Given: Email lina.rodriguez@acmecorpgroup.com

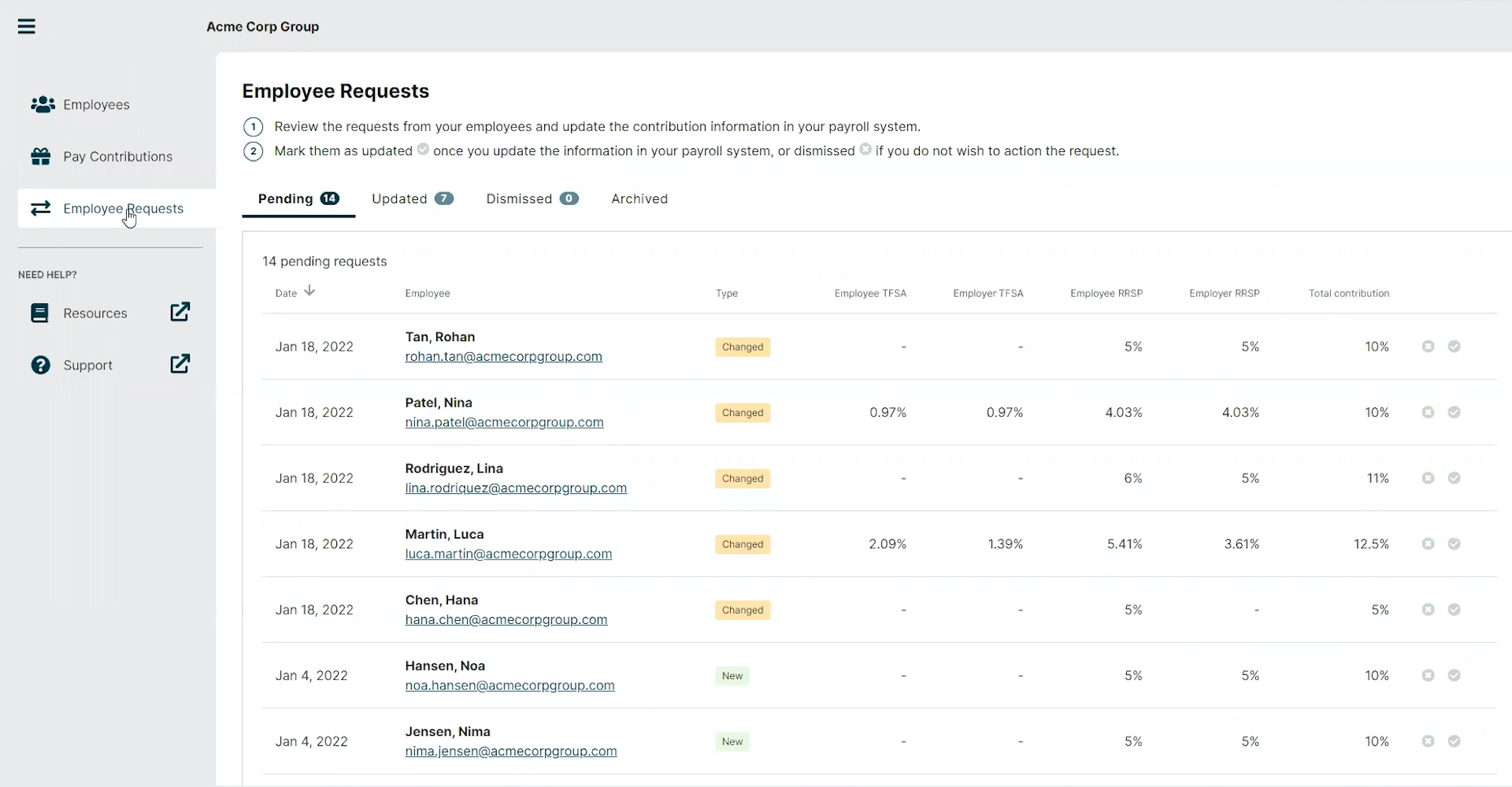Looking at the screenshot, I should coord(516,488).
